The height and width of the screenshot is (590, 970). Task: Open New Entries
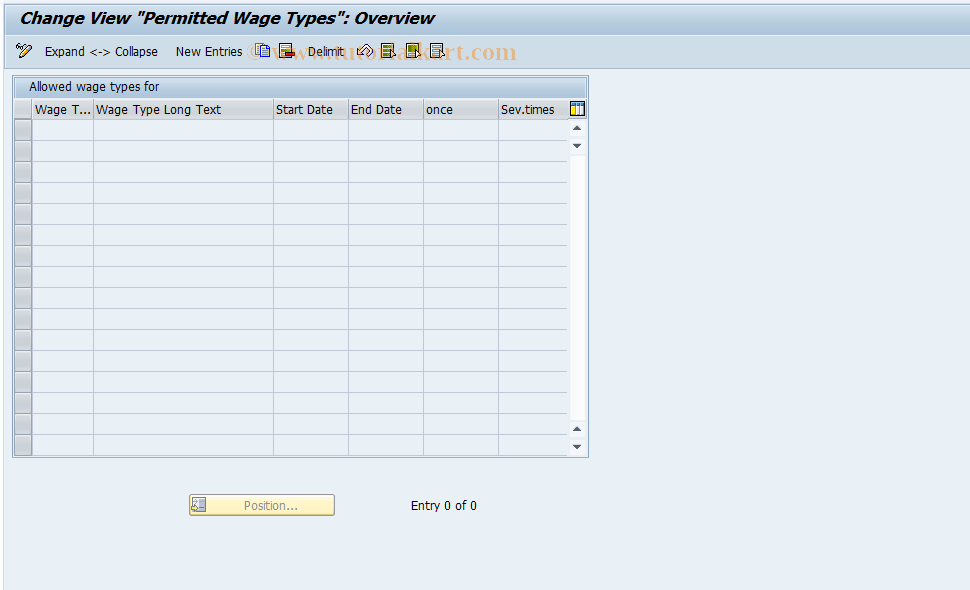click(x=208, y=52)
